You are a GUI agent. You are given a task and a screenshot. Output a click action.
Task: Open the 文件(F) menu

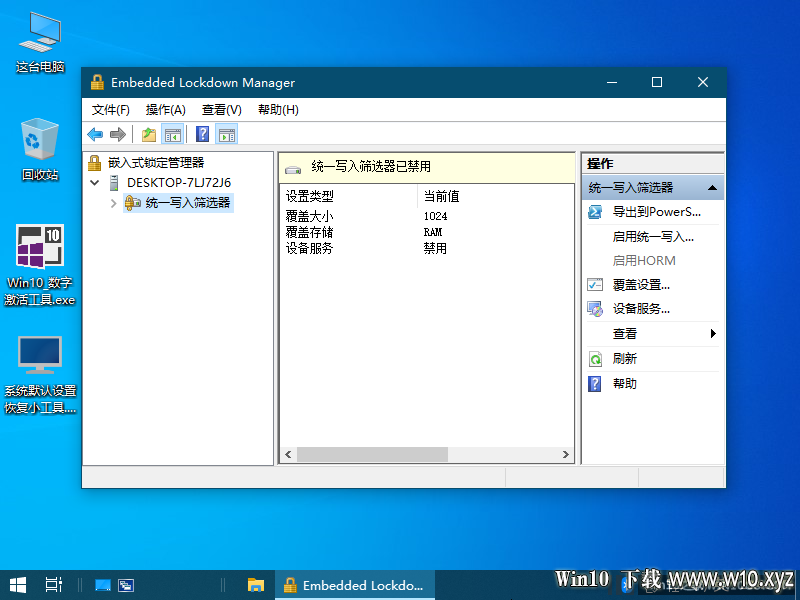click(110, 110)
